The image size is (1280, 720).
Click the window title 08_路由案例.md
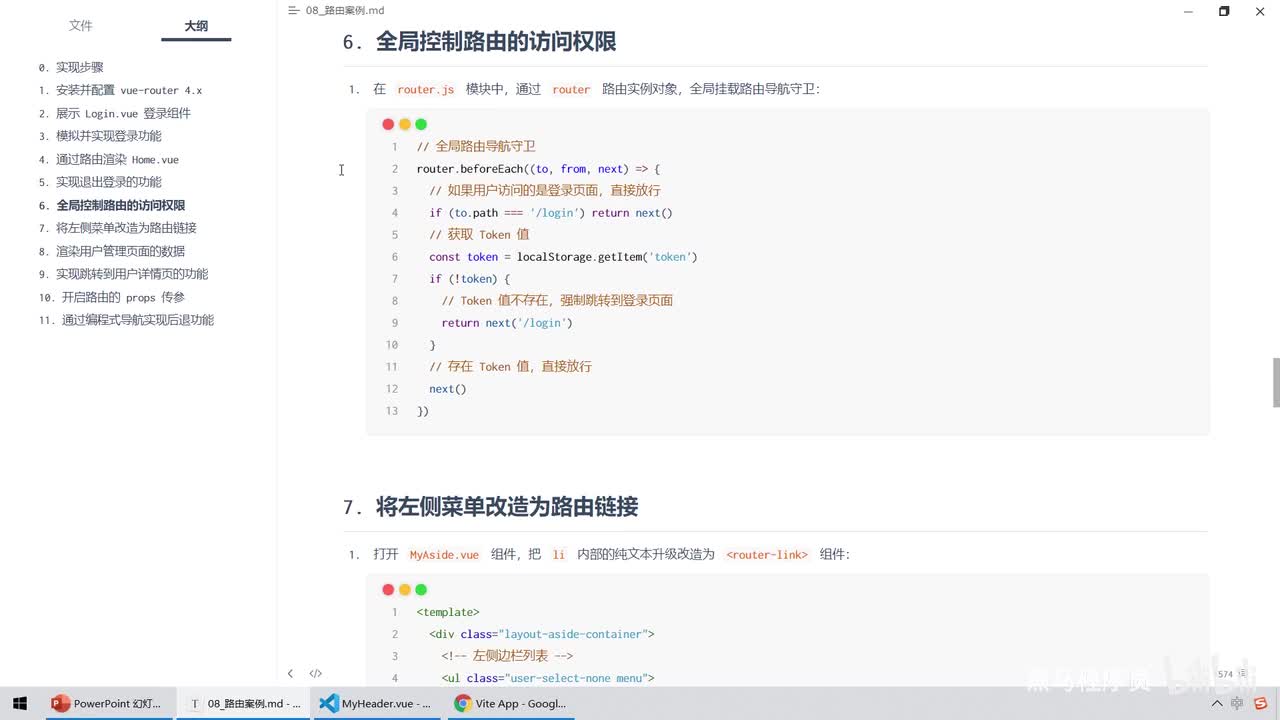345,11
